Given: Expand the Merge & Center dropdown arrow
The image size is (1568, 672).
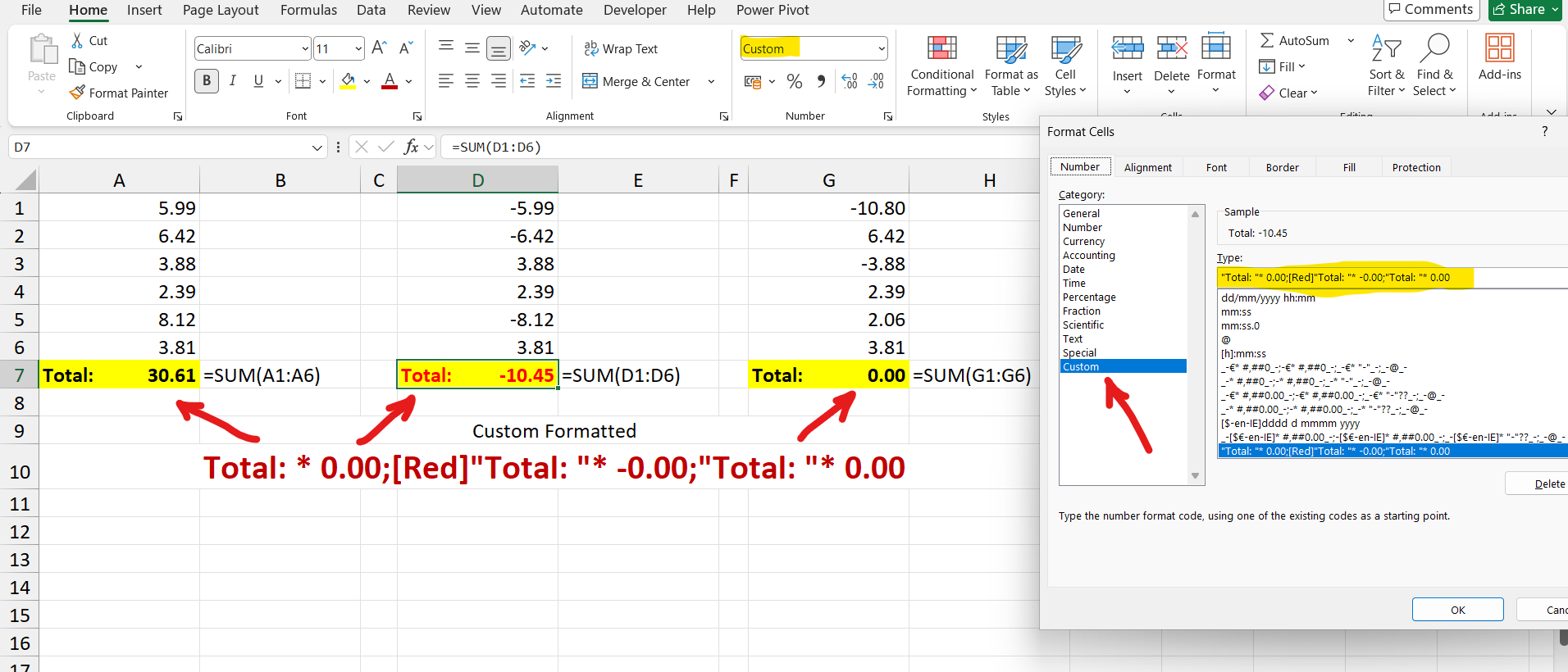Looking at the screenshot, I should click(x=711, y=81).
